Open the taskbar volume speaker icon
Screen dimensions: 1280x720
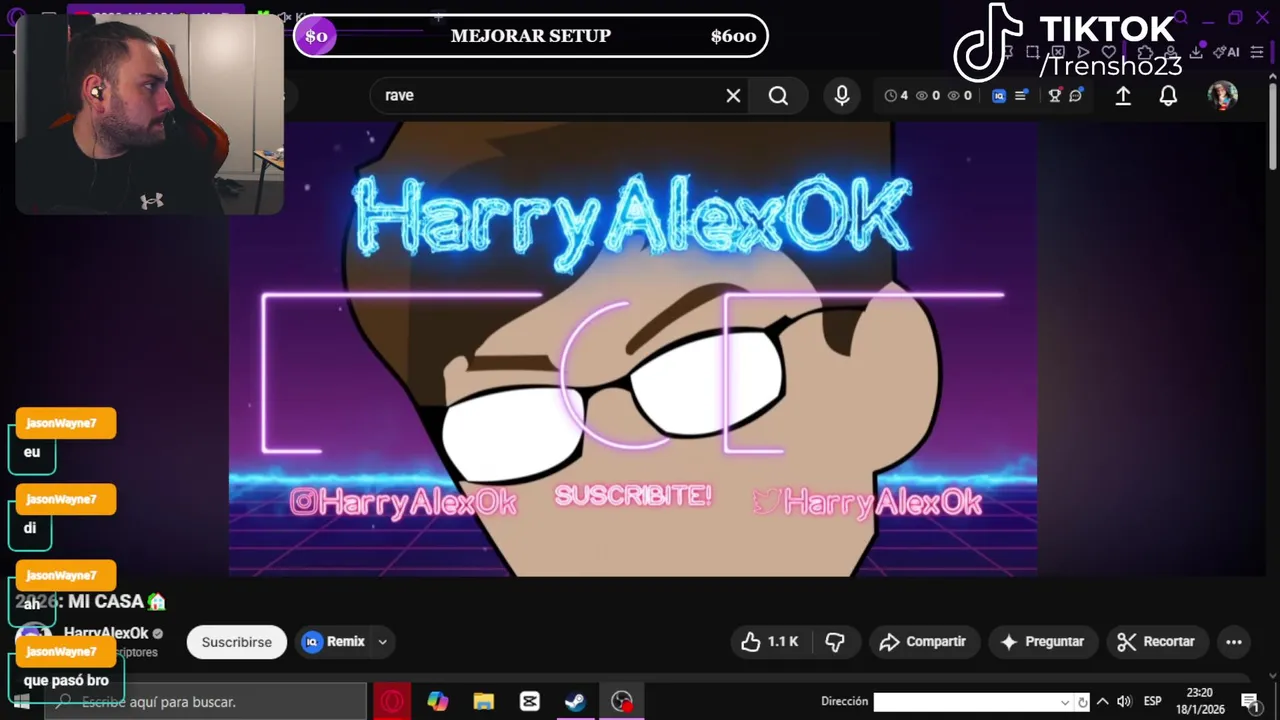point(1124,702)
